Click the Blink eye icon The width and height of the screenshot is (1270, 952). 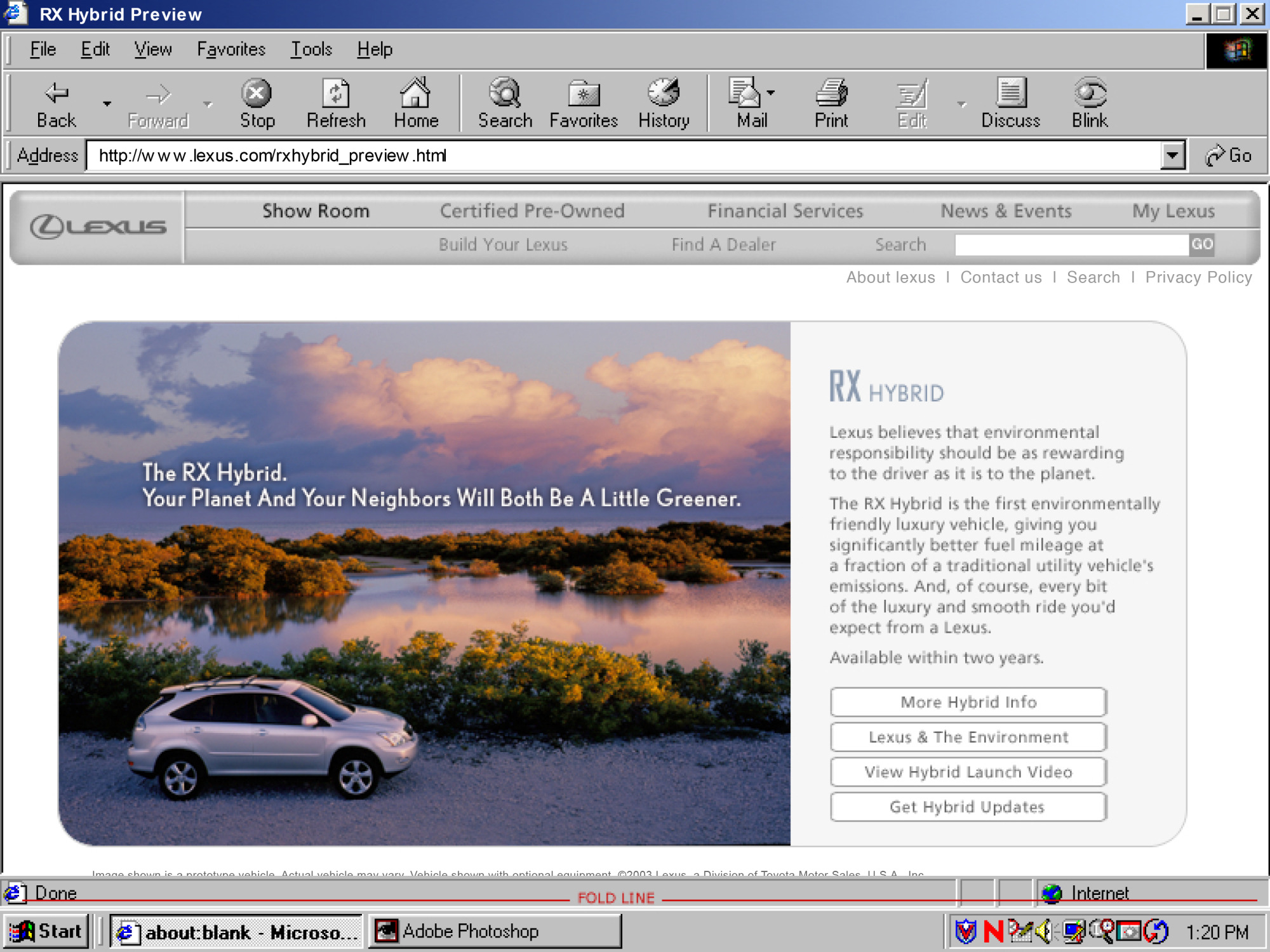coord(1090,94)
